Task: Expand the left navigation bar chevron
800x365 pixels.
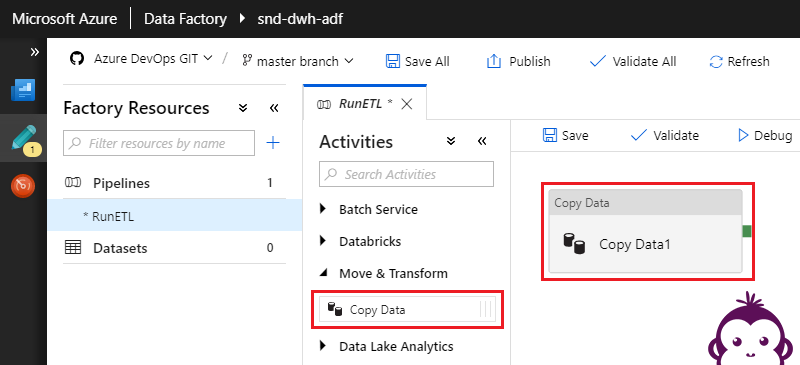Action: pyautogui.click(x=35, y=52)
